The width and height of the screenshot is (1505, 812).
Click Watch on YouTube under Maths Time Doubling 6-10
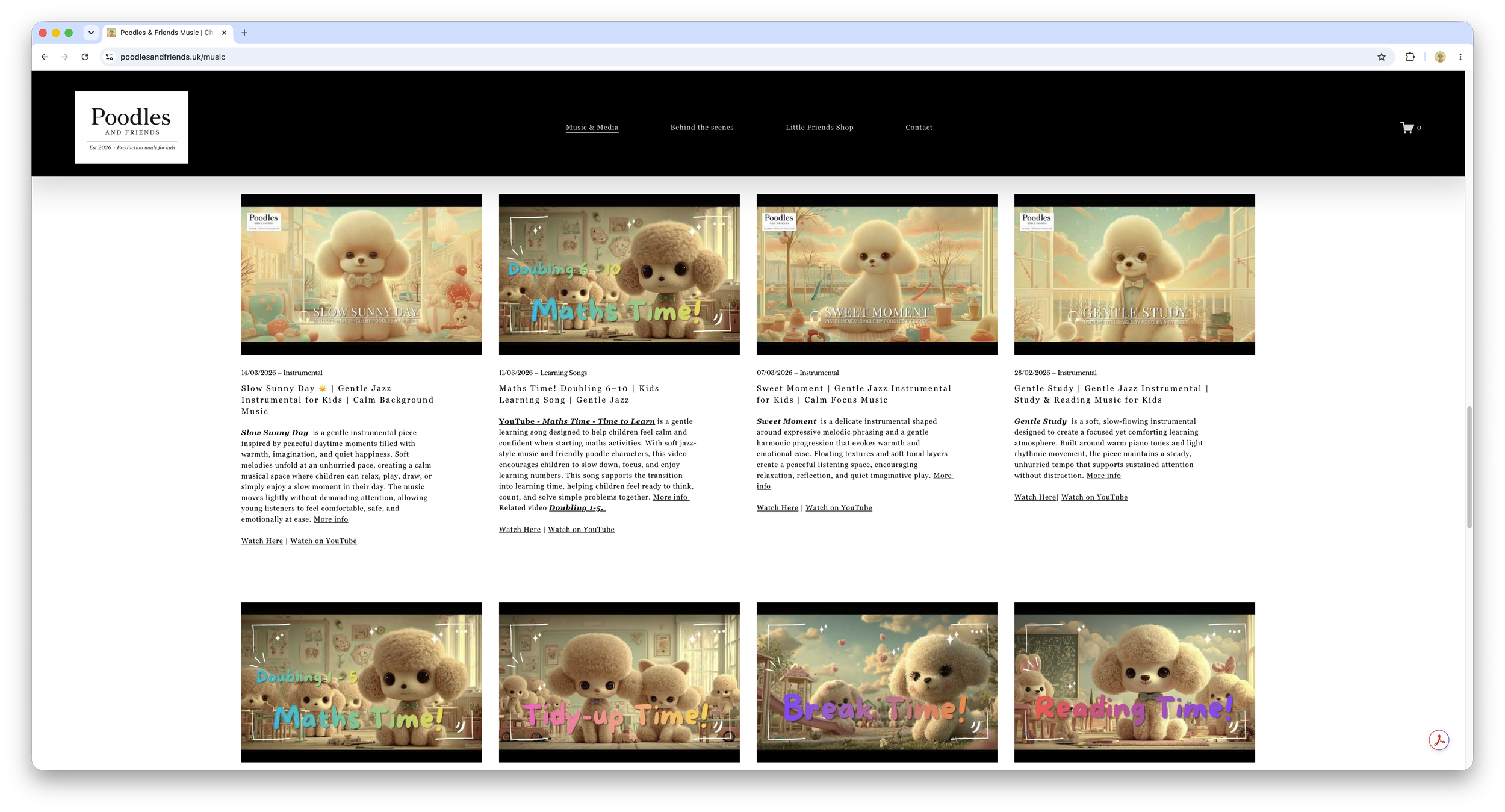coord(581,529)
